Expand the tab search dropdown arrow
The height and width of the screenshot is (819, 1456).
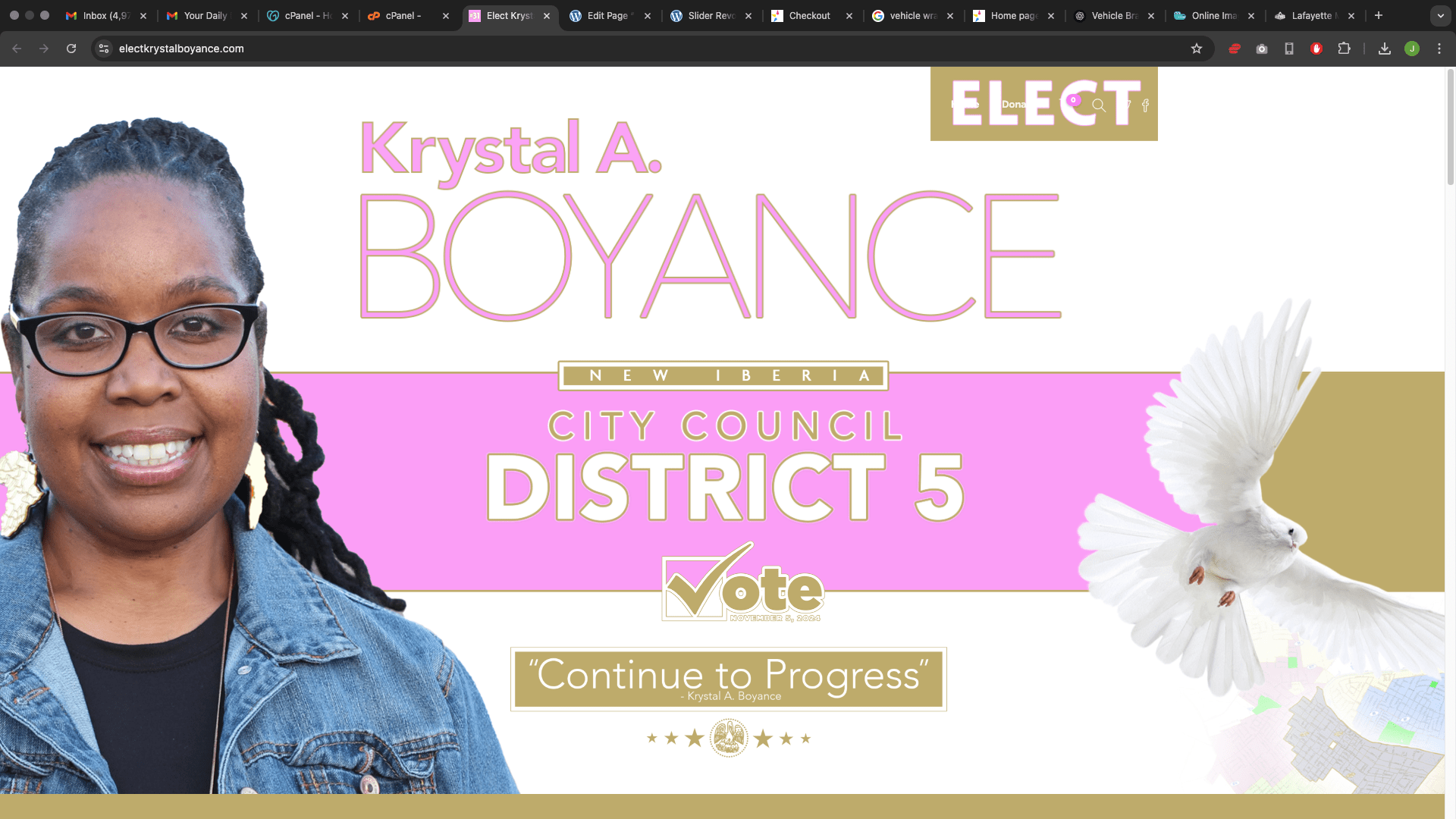1441,16
